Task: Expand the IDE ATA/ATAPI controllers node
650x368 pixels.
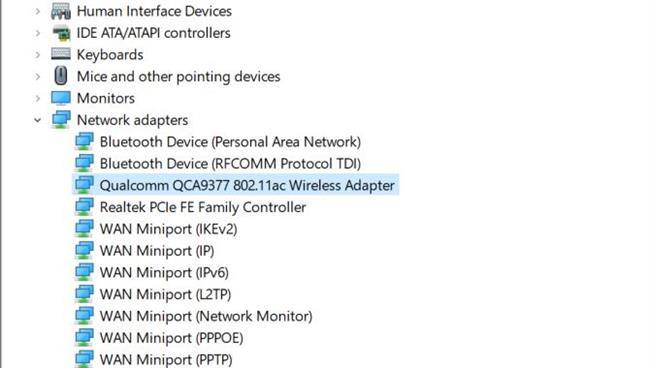Action: (38, 33)
